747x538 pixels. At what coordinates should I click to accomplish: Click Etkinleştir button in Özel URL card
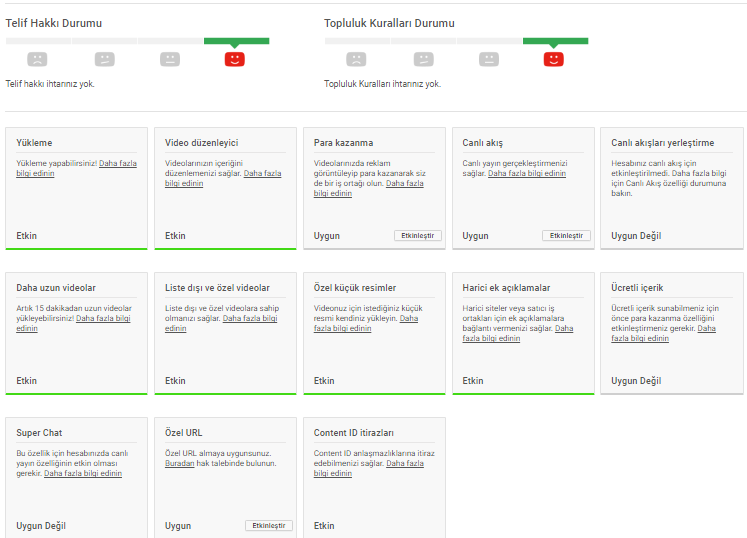point(269,525)
